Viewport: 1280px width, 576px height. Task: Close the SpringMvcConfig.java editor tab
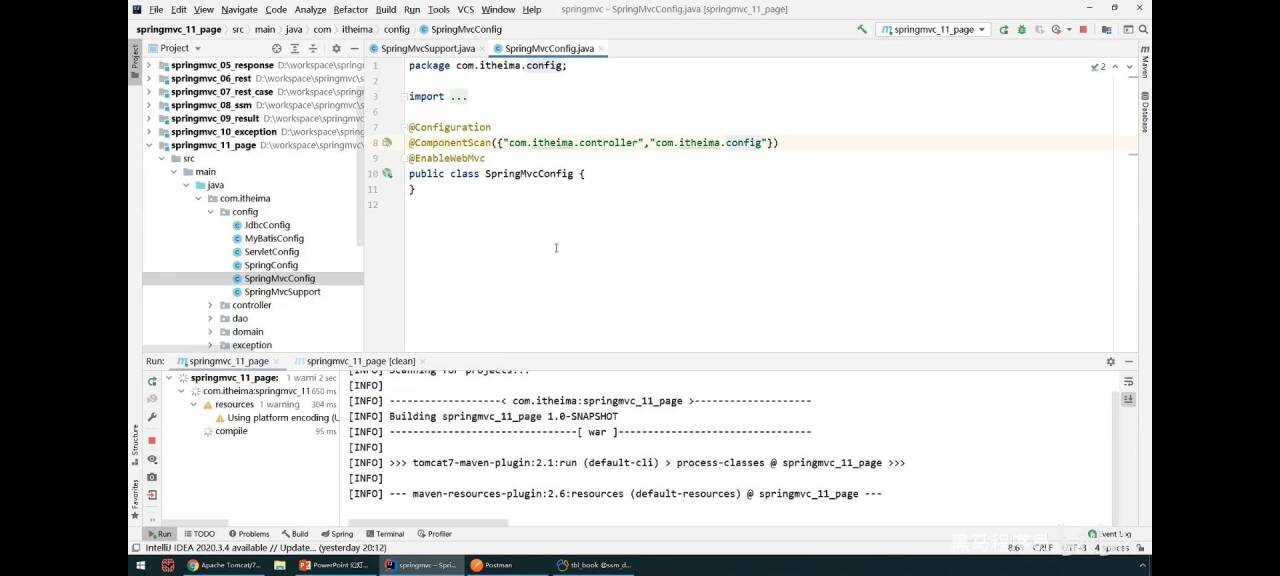(602, 48)
